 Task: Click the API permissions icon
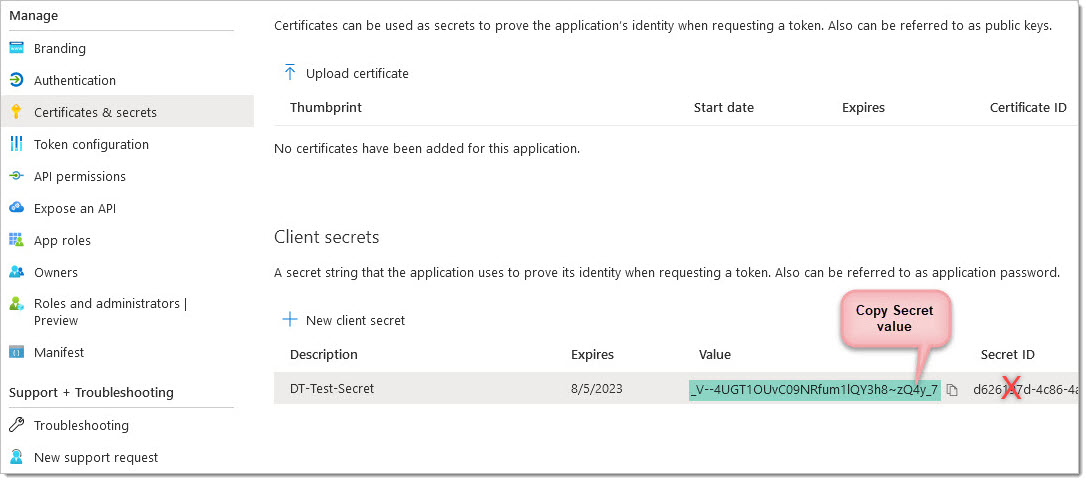[17, 176]
